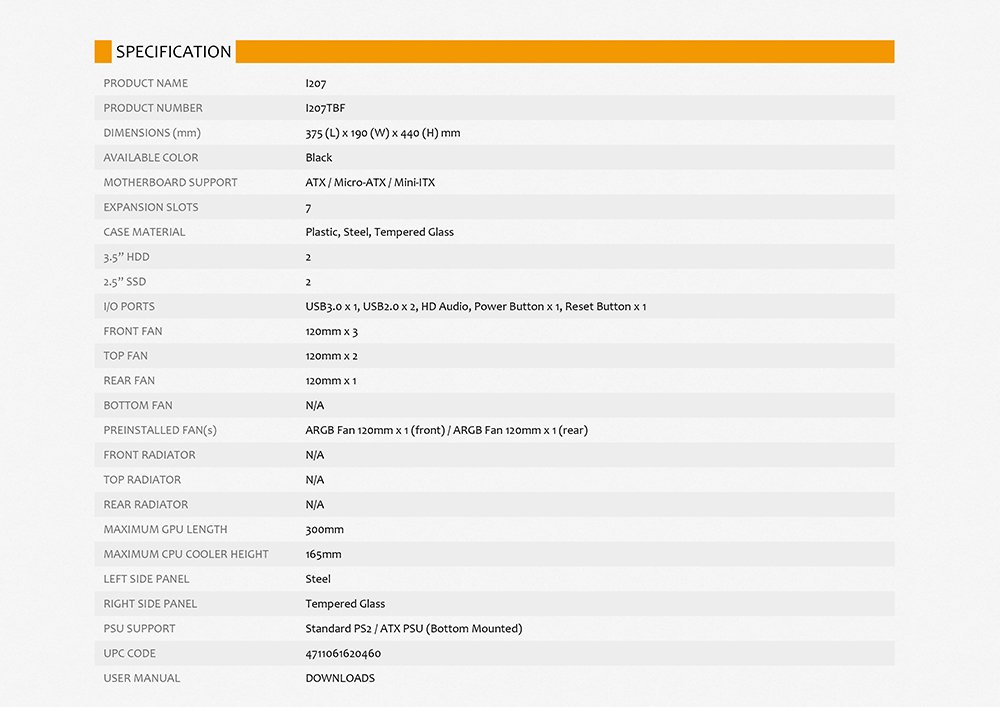Select the product number "I207TBF"
Screen dimensions: 1000x707
coord(325,108)
